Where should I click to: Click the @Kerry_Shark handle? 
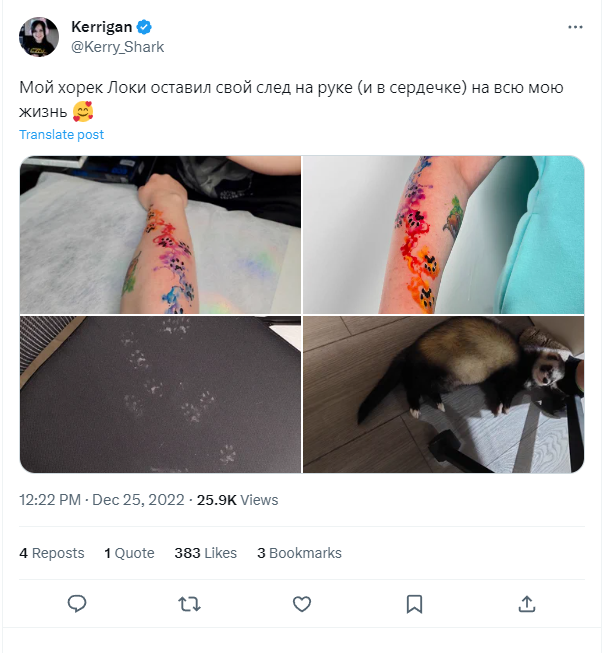coord(117,47)
